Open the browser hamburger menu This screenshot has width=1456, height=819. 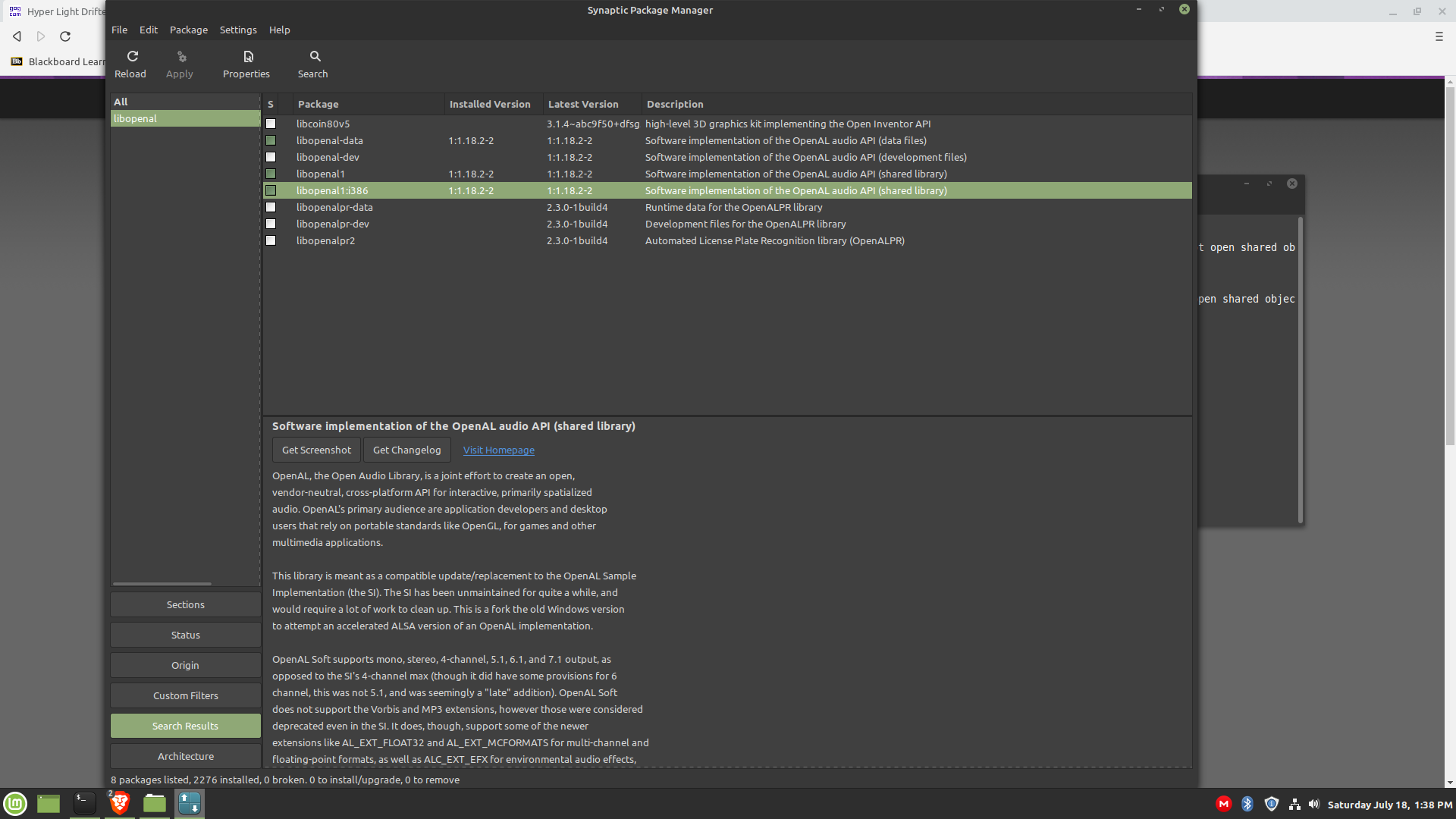1439,36
